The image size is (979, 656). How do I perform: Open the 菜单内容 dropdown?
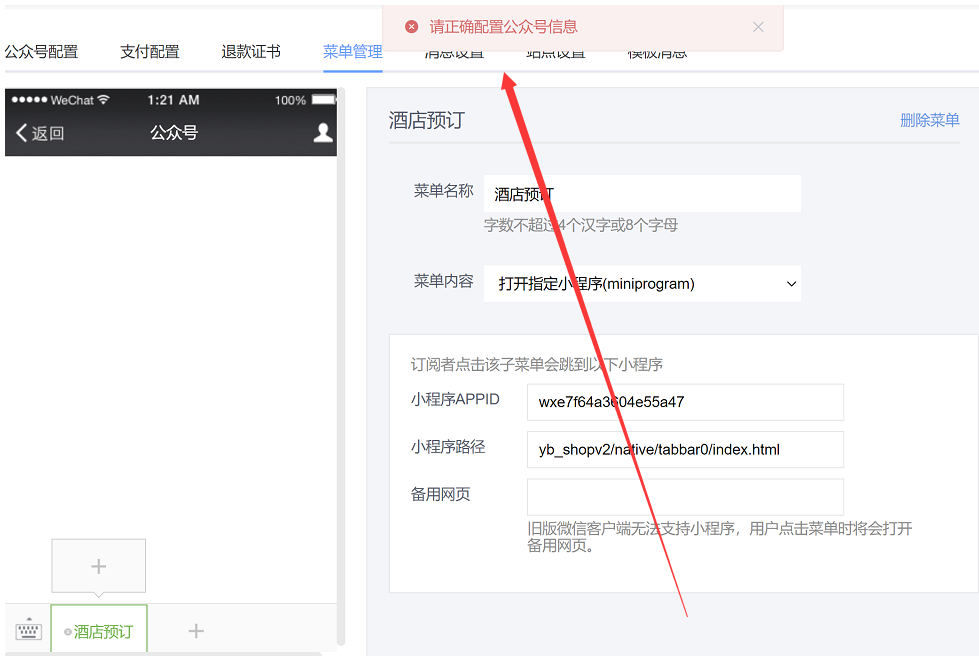click(642, 284)
